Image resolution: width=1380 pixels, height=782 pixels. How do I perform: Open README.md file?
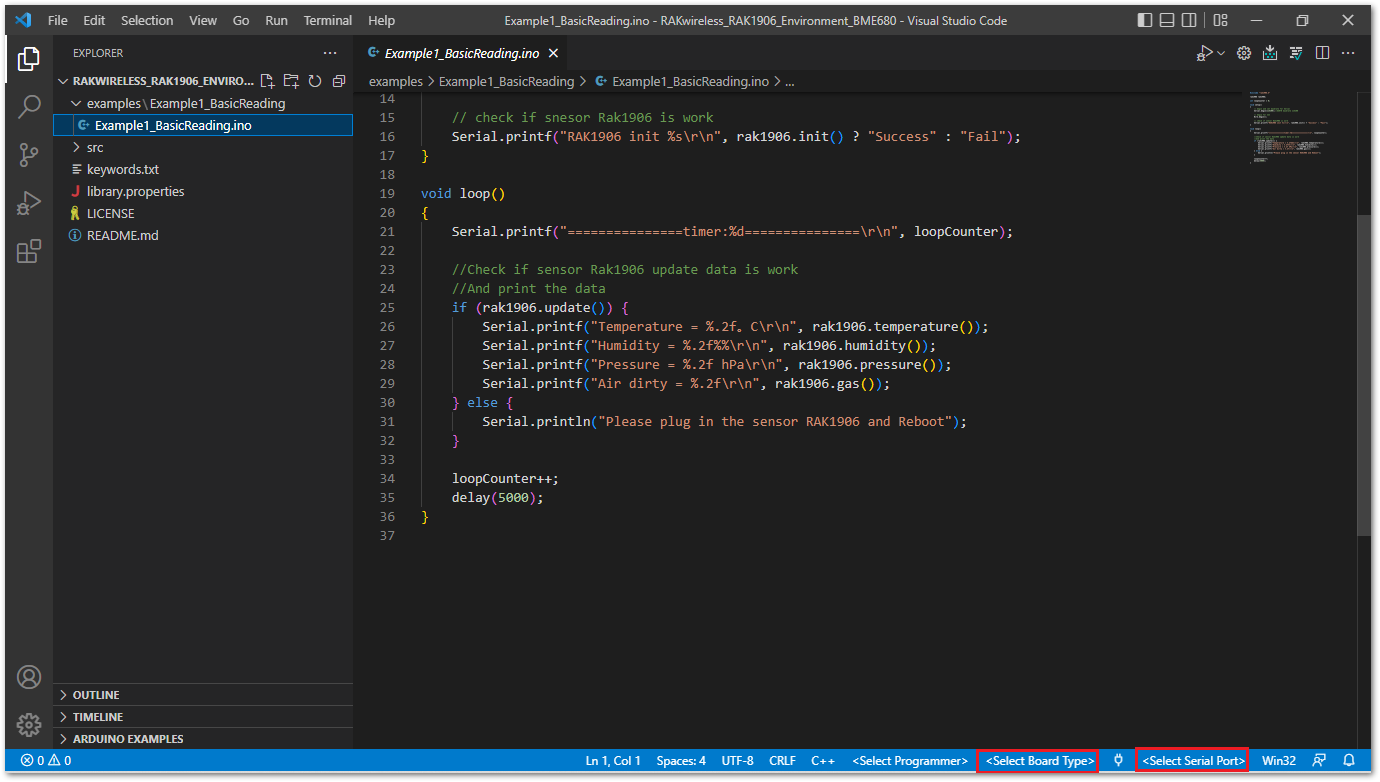tap(203, 235)
